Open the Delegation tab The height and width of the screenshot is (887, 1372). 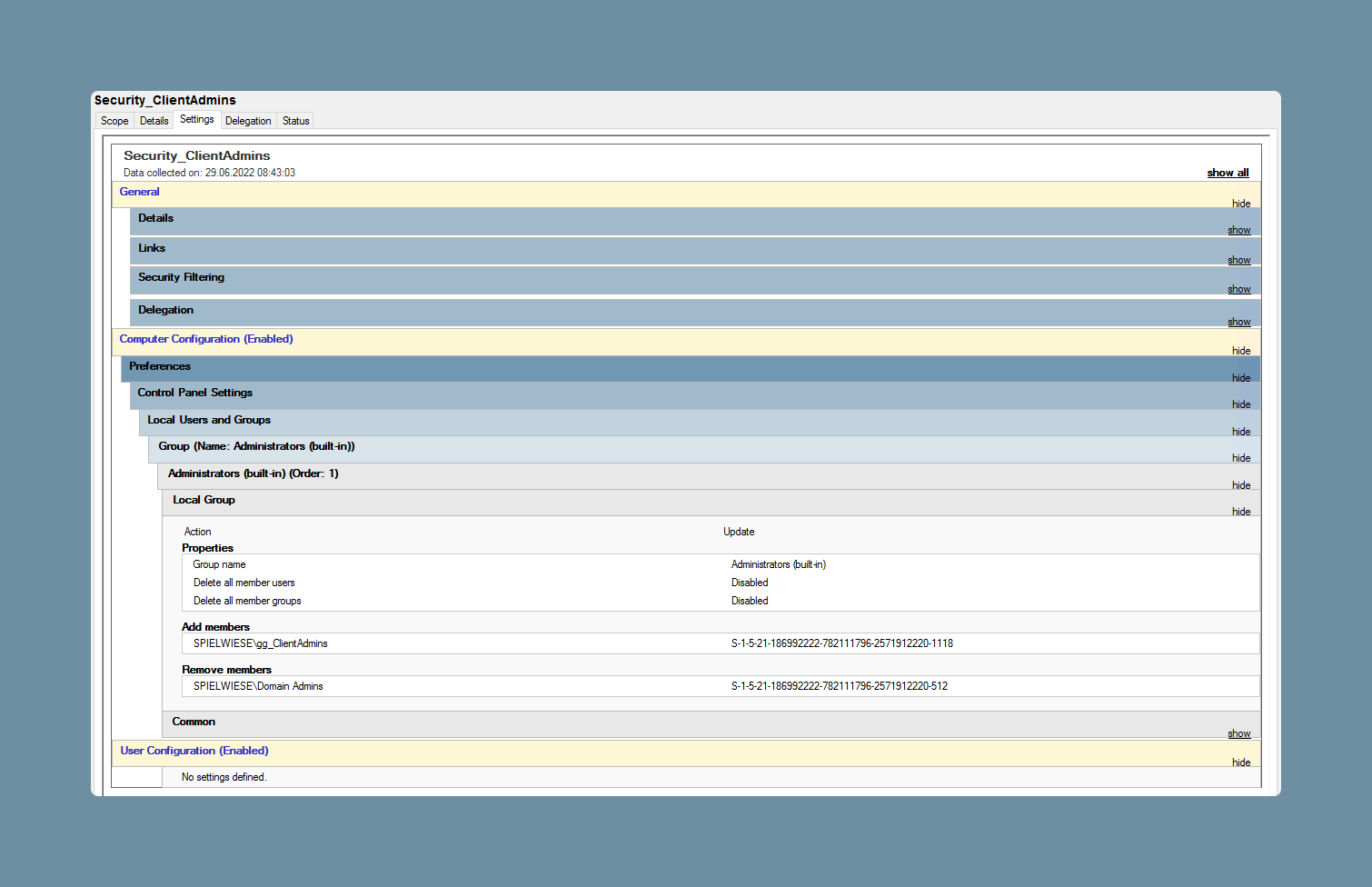coord(248,121)
